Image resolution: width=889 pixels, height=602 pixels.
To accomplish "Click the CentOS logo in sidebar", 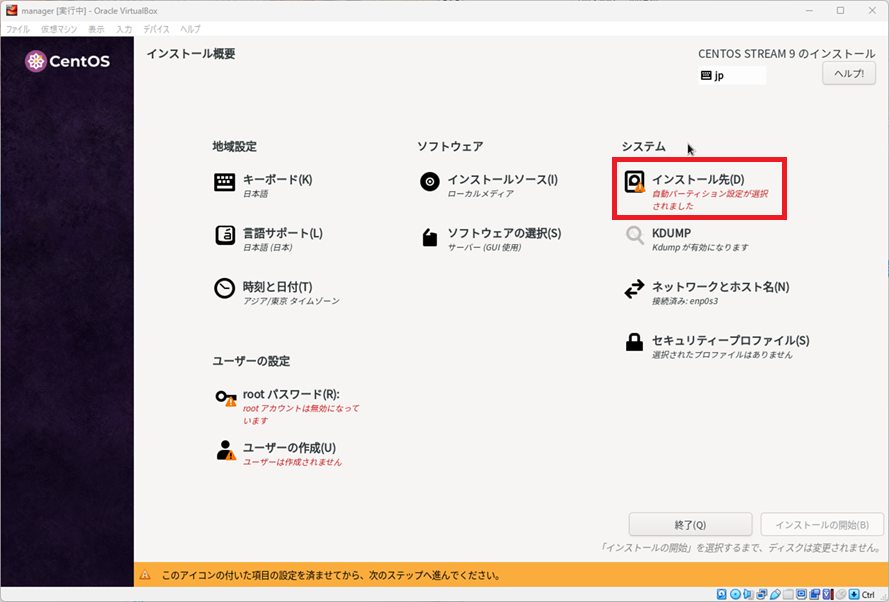I will 67,61.
